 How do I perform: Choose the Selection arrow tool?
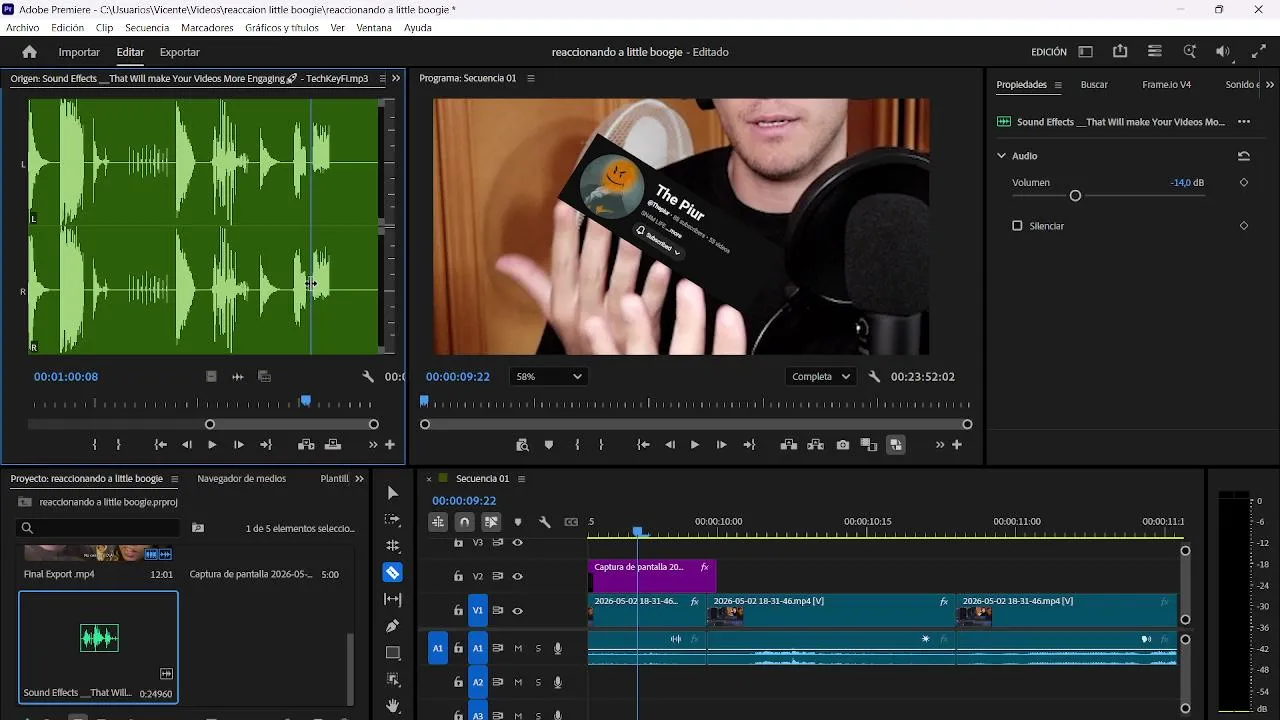tap(393, 493)
